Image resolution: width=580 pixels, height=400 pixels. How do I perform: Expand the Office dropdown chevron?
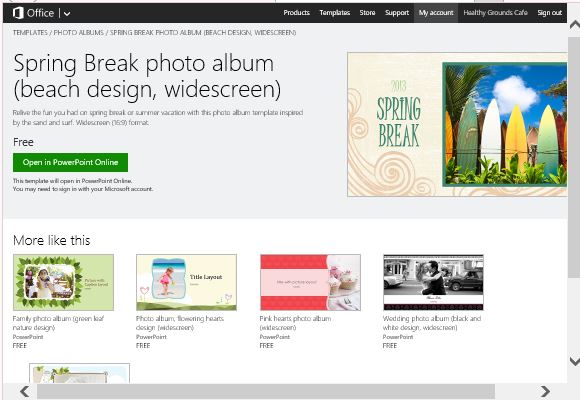click(x=67, y=14)
